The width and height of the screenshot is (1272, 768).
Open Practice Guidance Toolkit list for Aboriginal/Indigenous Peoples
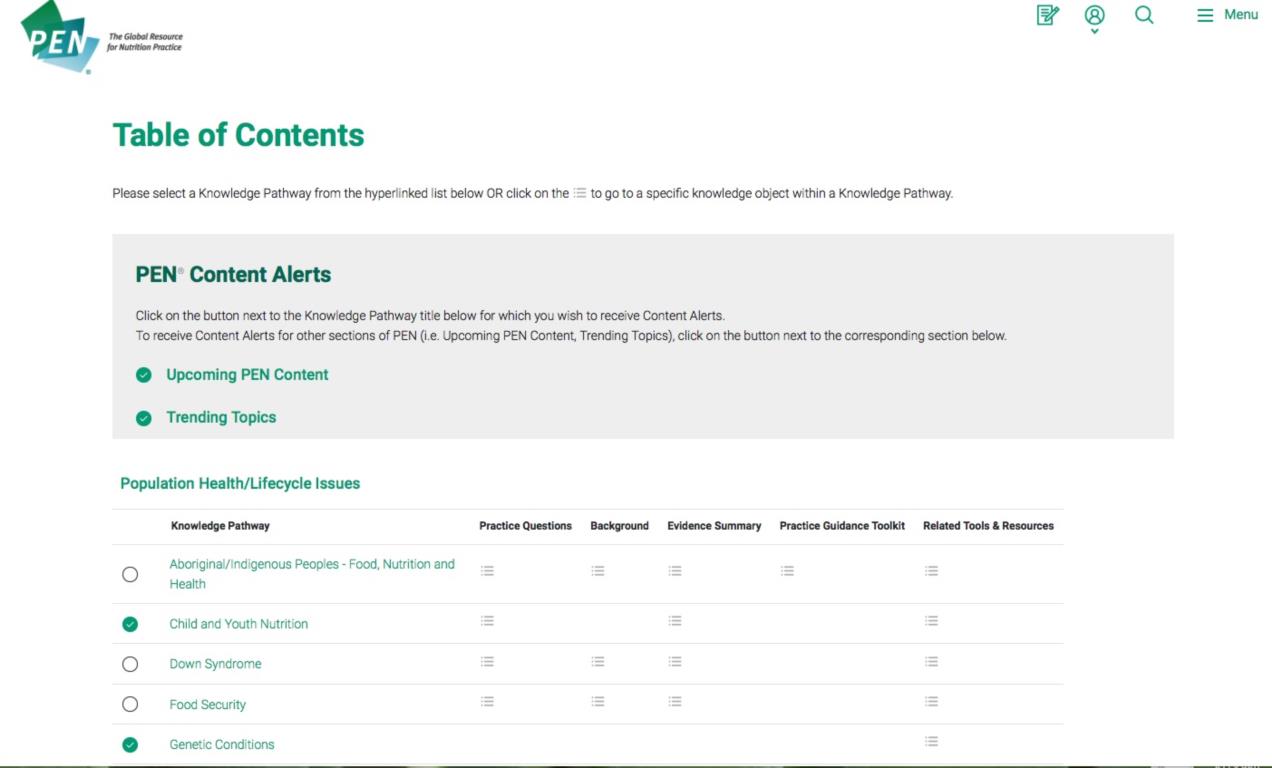click(x=787, y=571)
